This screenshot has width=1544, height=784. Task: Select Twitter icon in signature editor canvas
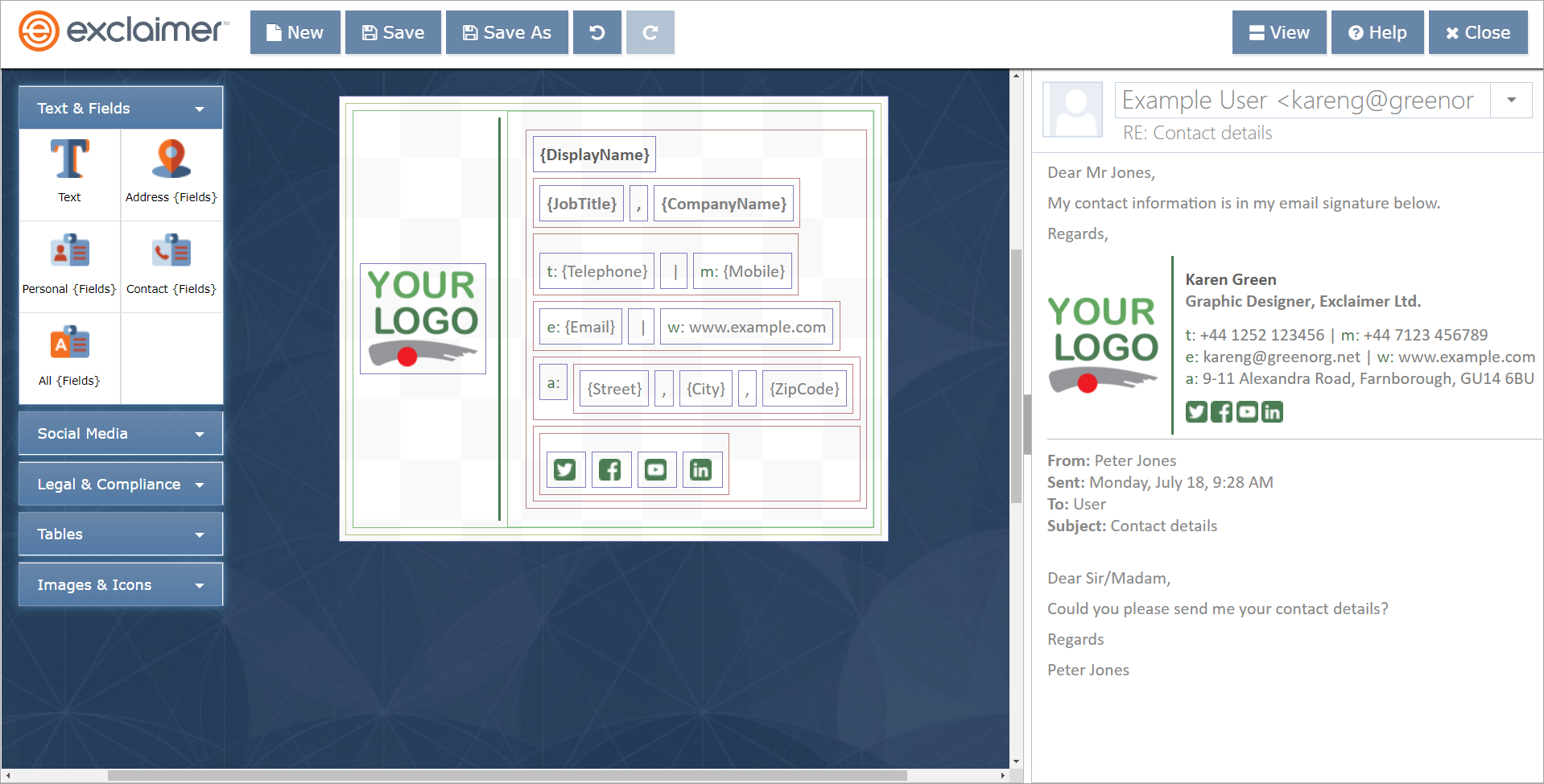(x=564, y=469)
